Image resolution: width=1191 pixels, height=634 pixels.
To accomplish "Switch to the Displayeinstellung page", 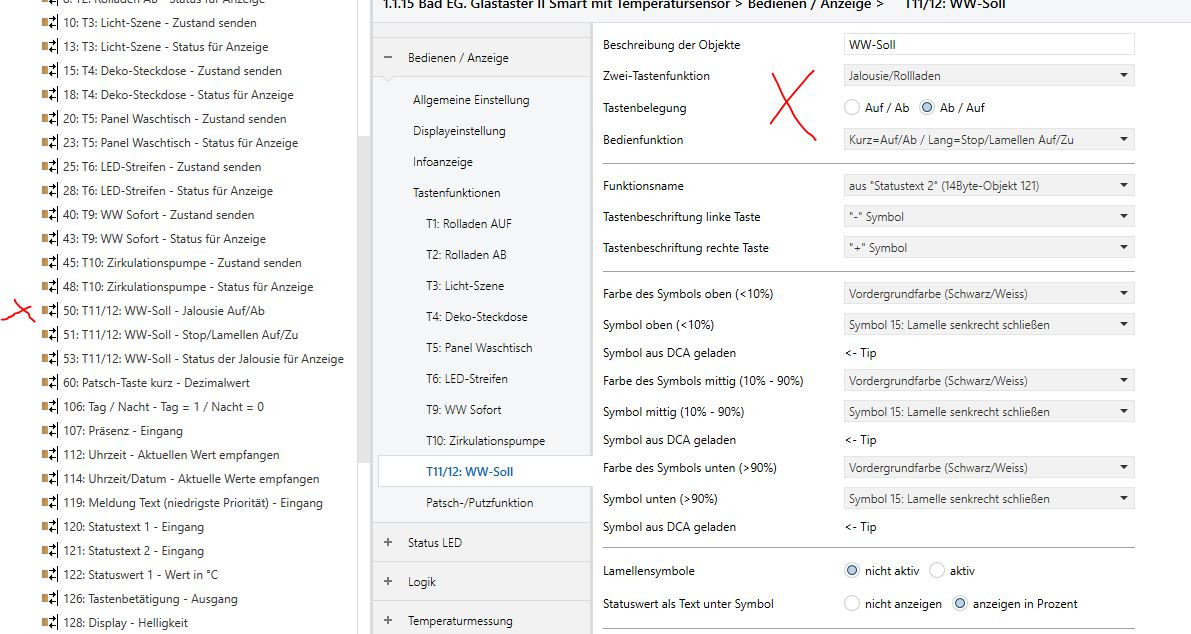I will click(459, 131).
